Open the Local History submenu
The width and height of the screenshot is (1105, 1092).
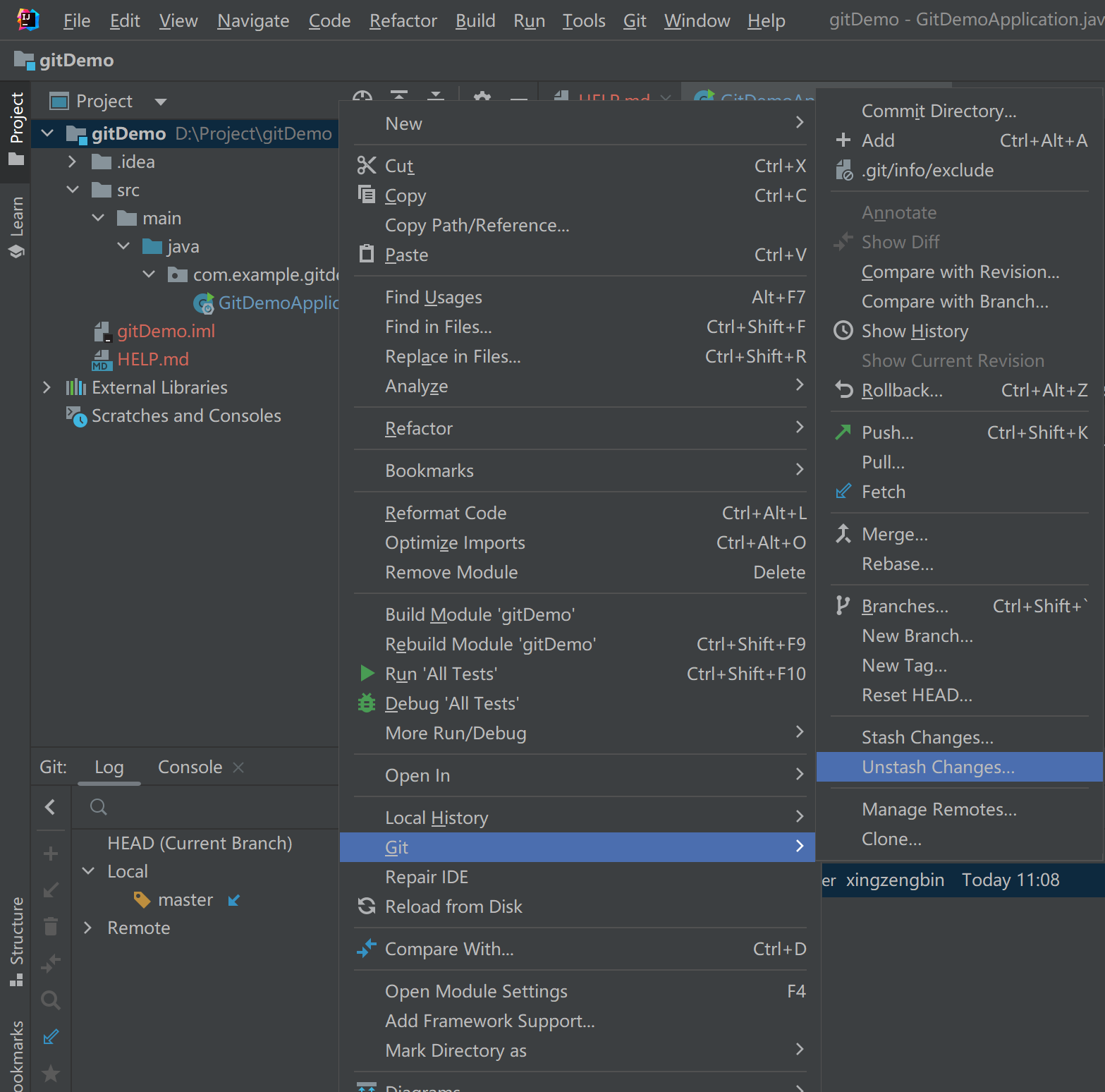[577, 818]
